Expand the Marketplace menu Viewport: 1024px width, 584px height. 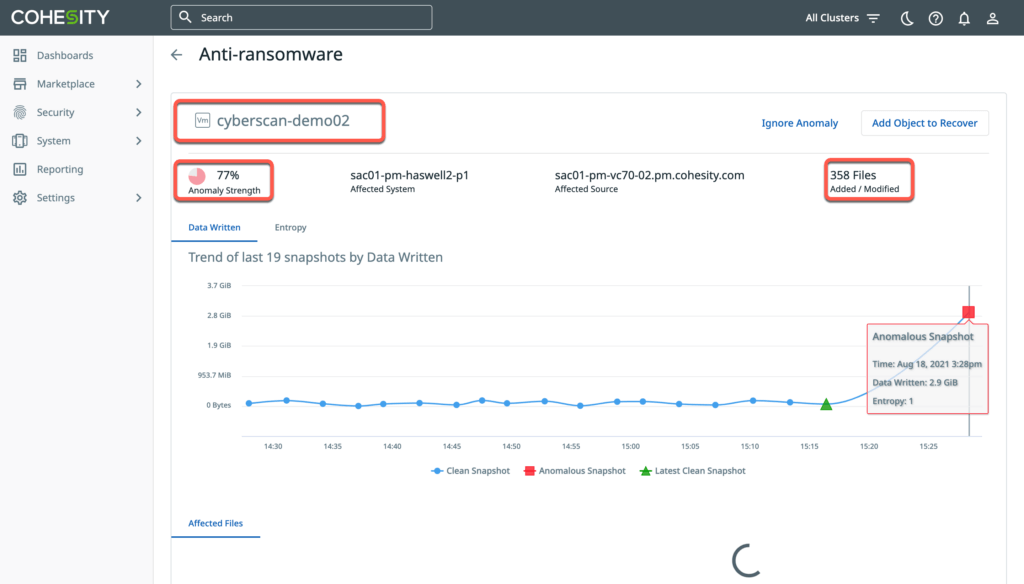[138, 84]
